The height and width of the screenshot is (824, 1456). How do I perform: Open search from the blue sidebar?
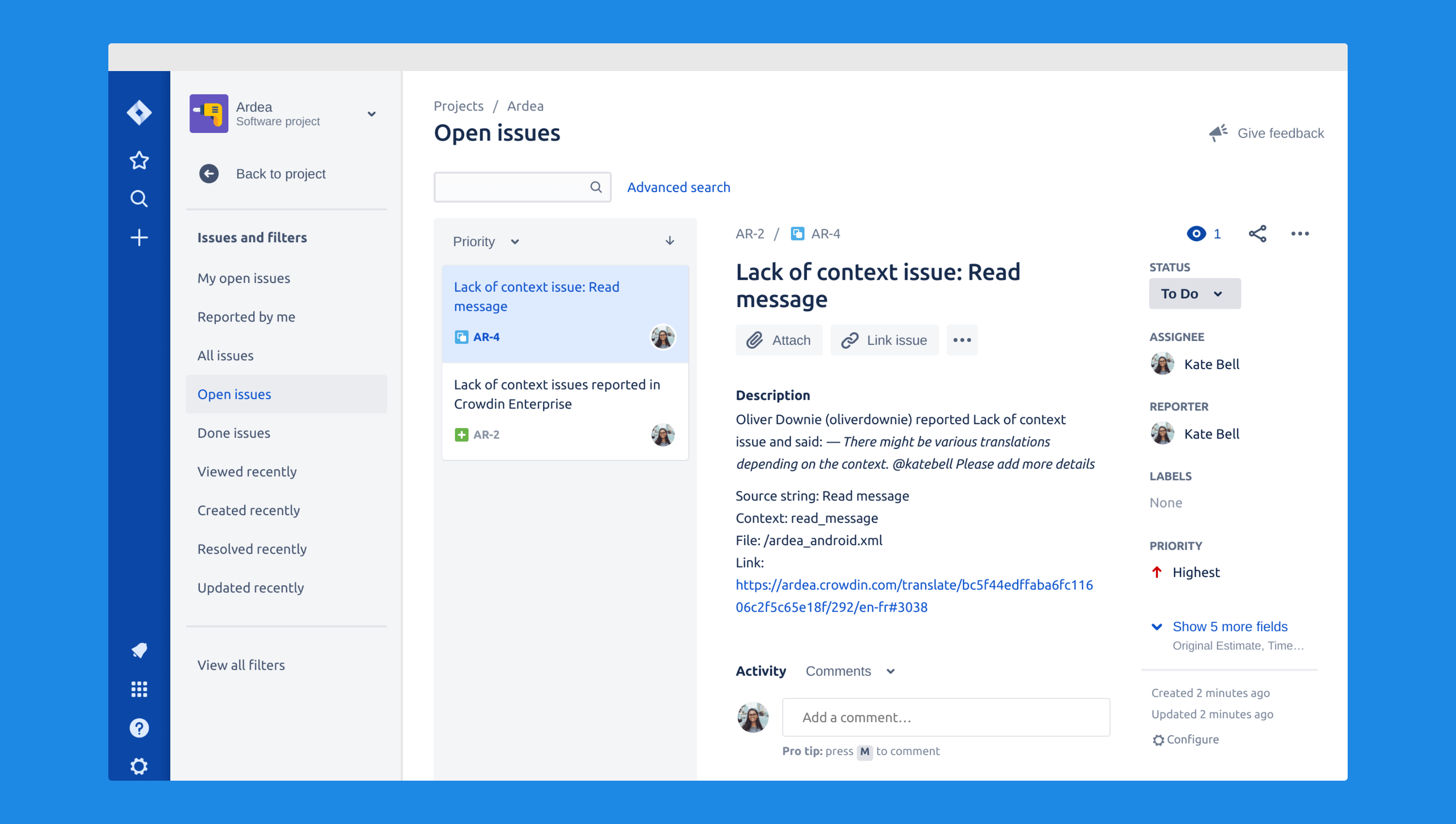(139, 199)
